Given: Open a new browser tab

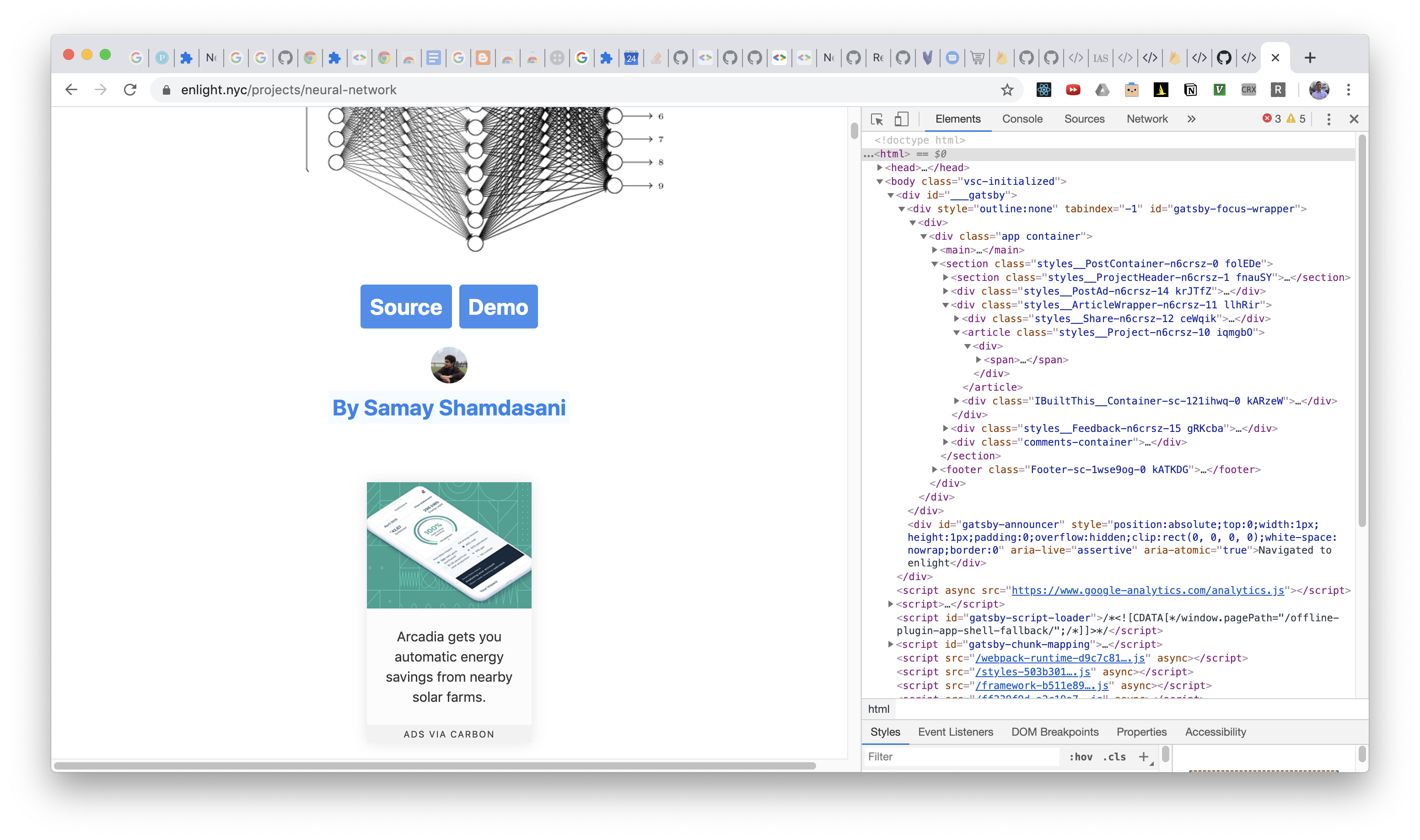Looking at the screenshot, I should (x=1310, y=58).
